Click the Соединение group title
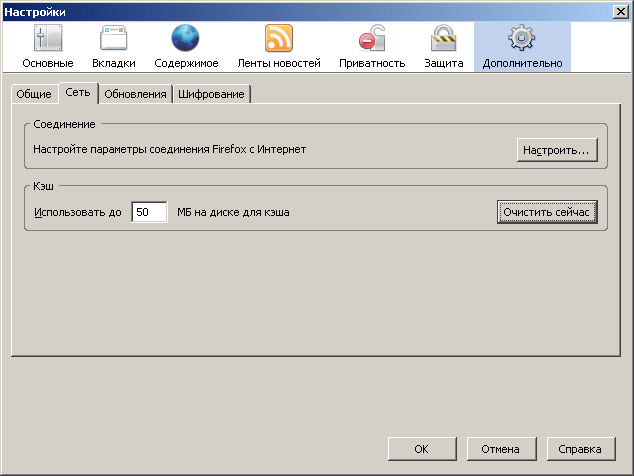 (64, 124)
